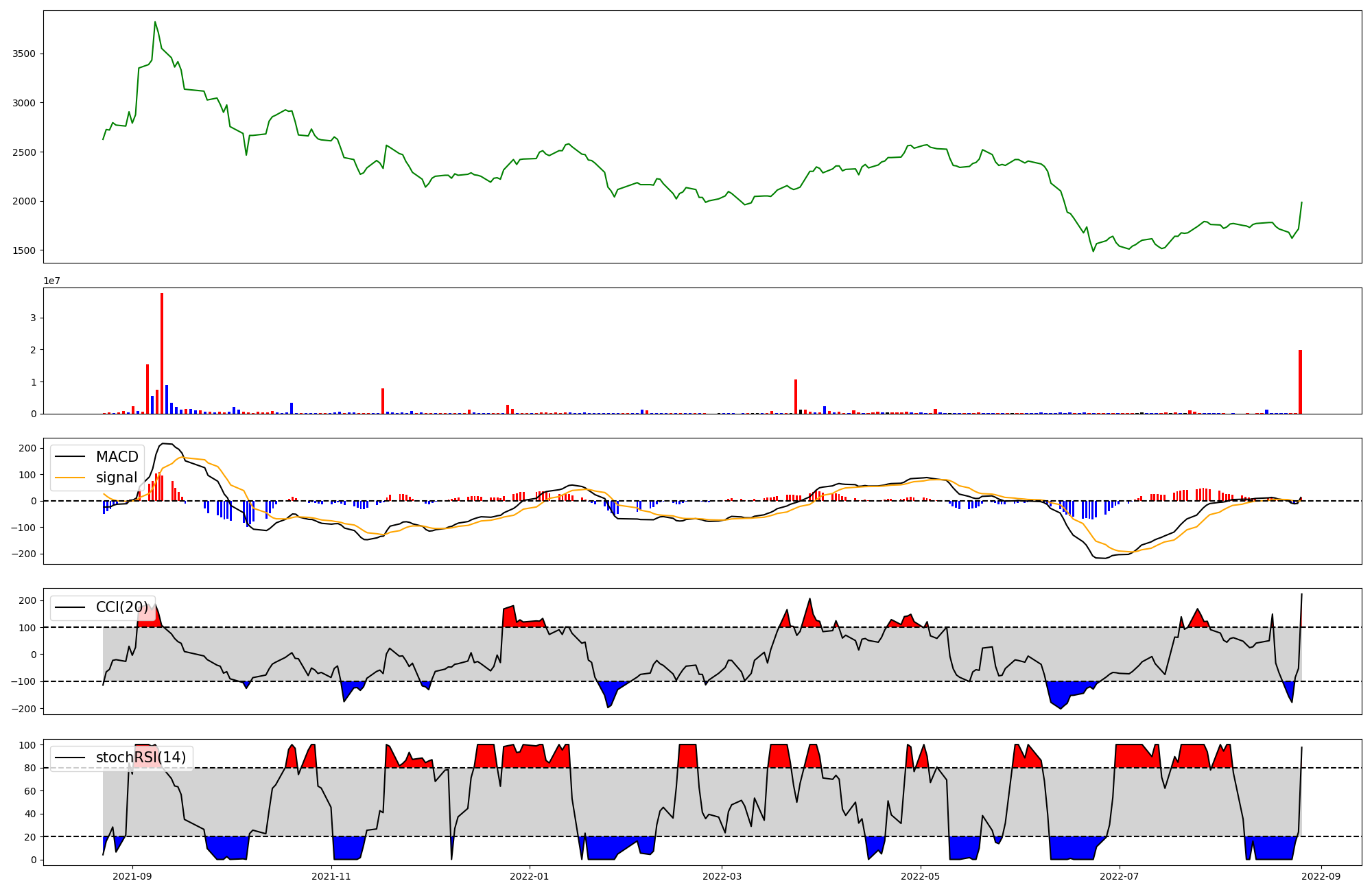Click the 2022-05 date tick label

(920, 876)
